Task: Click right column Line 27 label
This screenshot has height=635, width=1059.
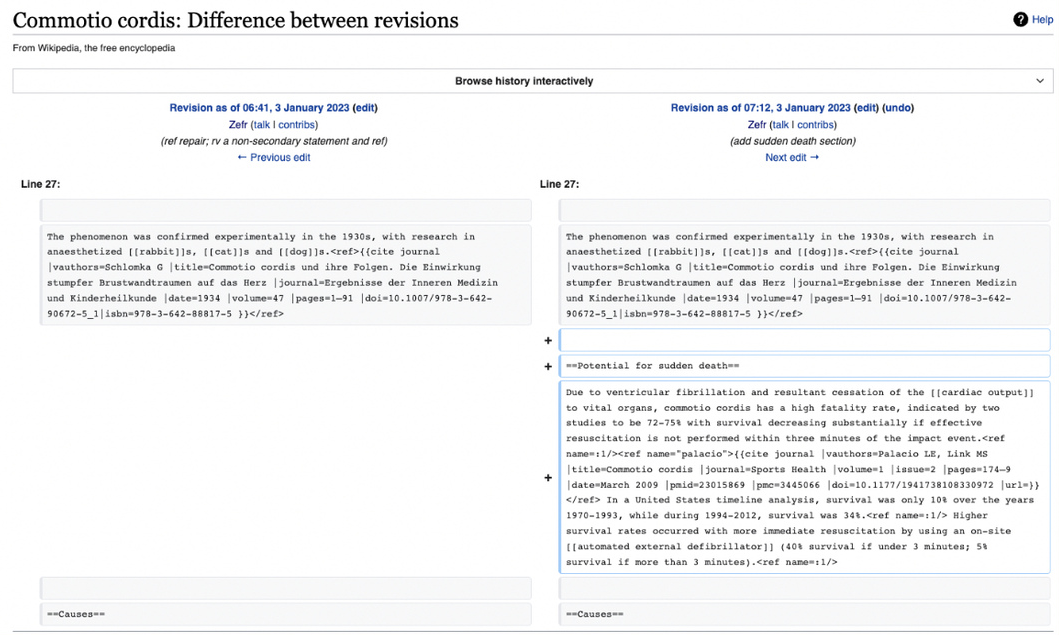Action: point(559,184)
